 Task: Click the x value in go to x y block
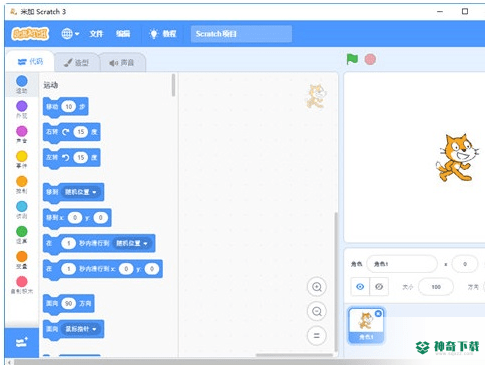(75, 218)
